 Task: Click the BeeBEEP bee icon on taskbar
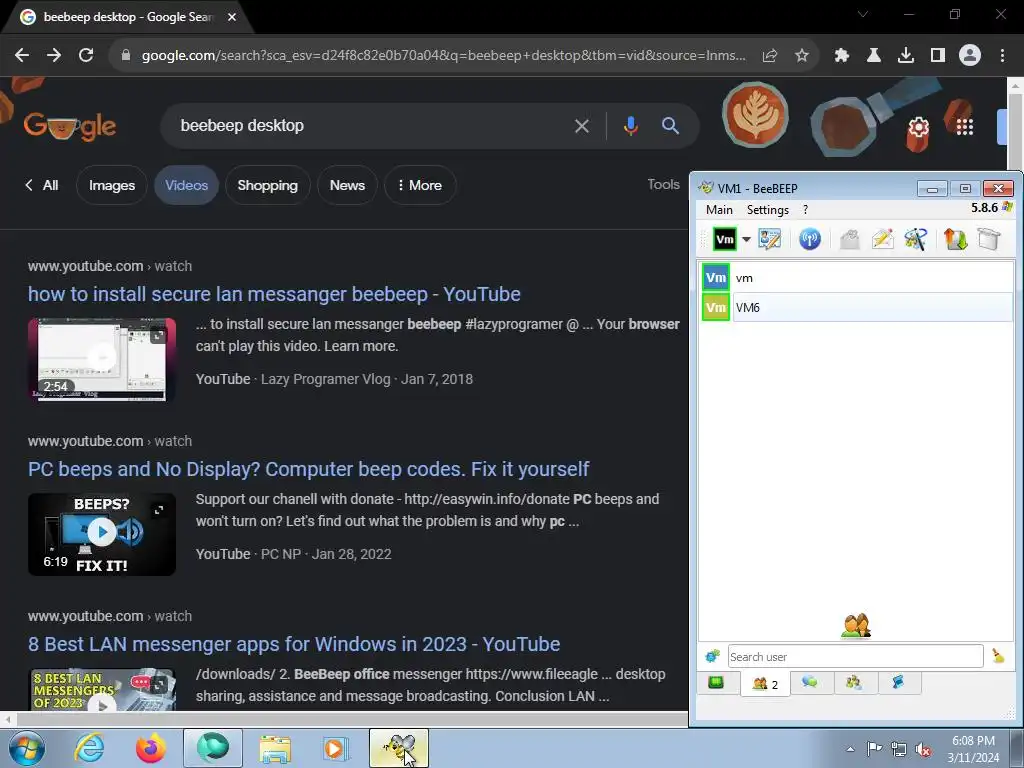point(399,748)
